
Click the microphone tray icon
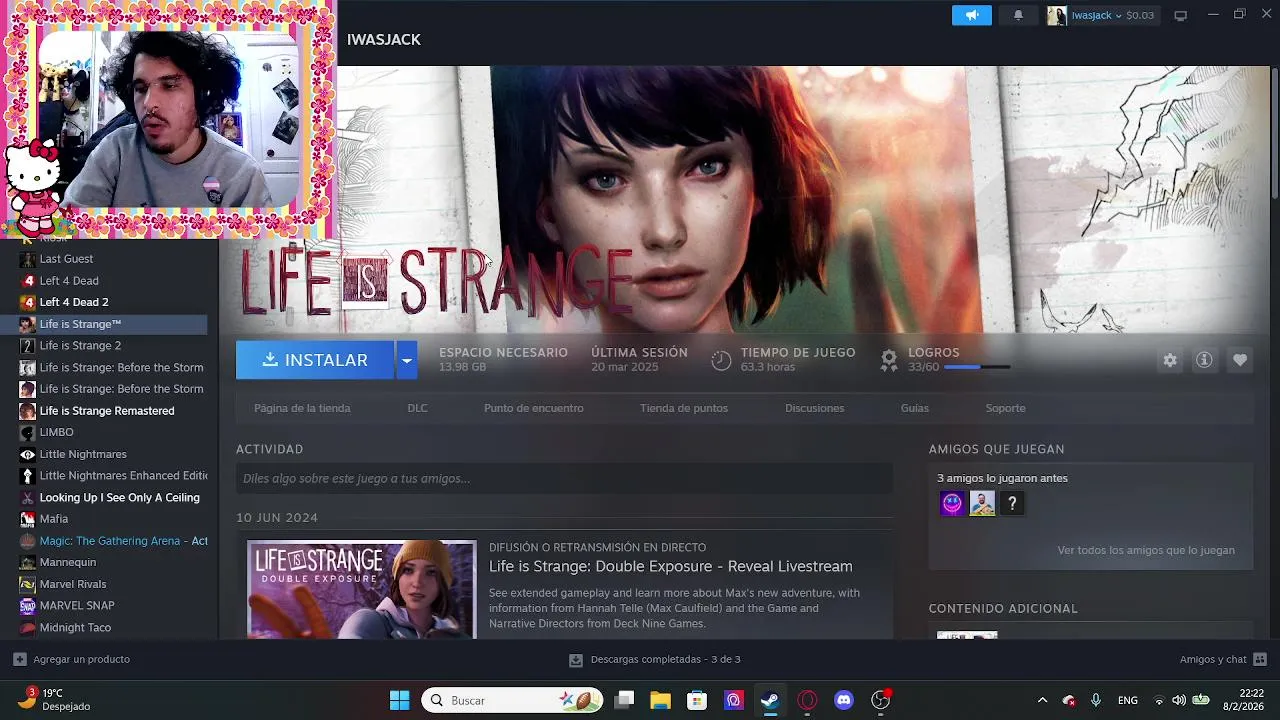[x=1096, y=700]
